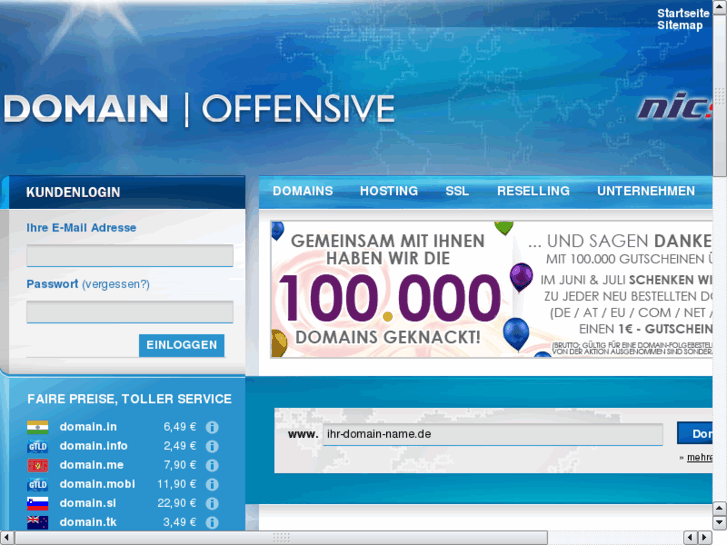Image resolution: width=727 pixels, height=545 pixels.
Task: Show info for domain.si price
Action: pyautogui.click(x=212, y=504)
